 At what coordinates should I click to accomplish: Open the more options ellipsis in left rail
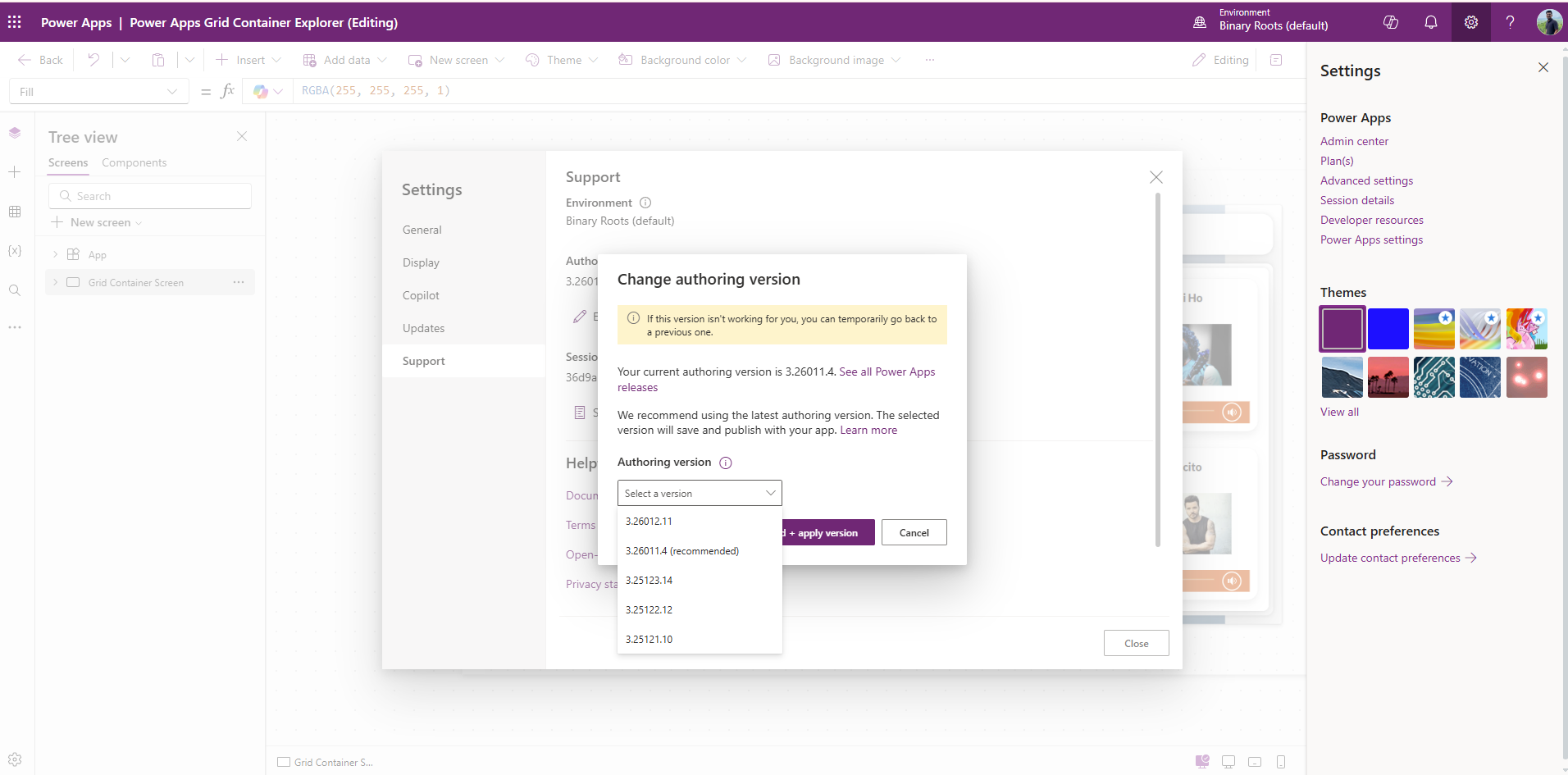click(15, 327)
